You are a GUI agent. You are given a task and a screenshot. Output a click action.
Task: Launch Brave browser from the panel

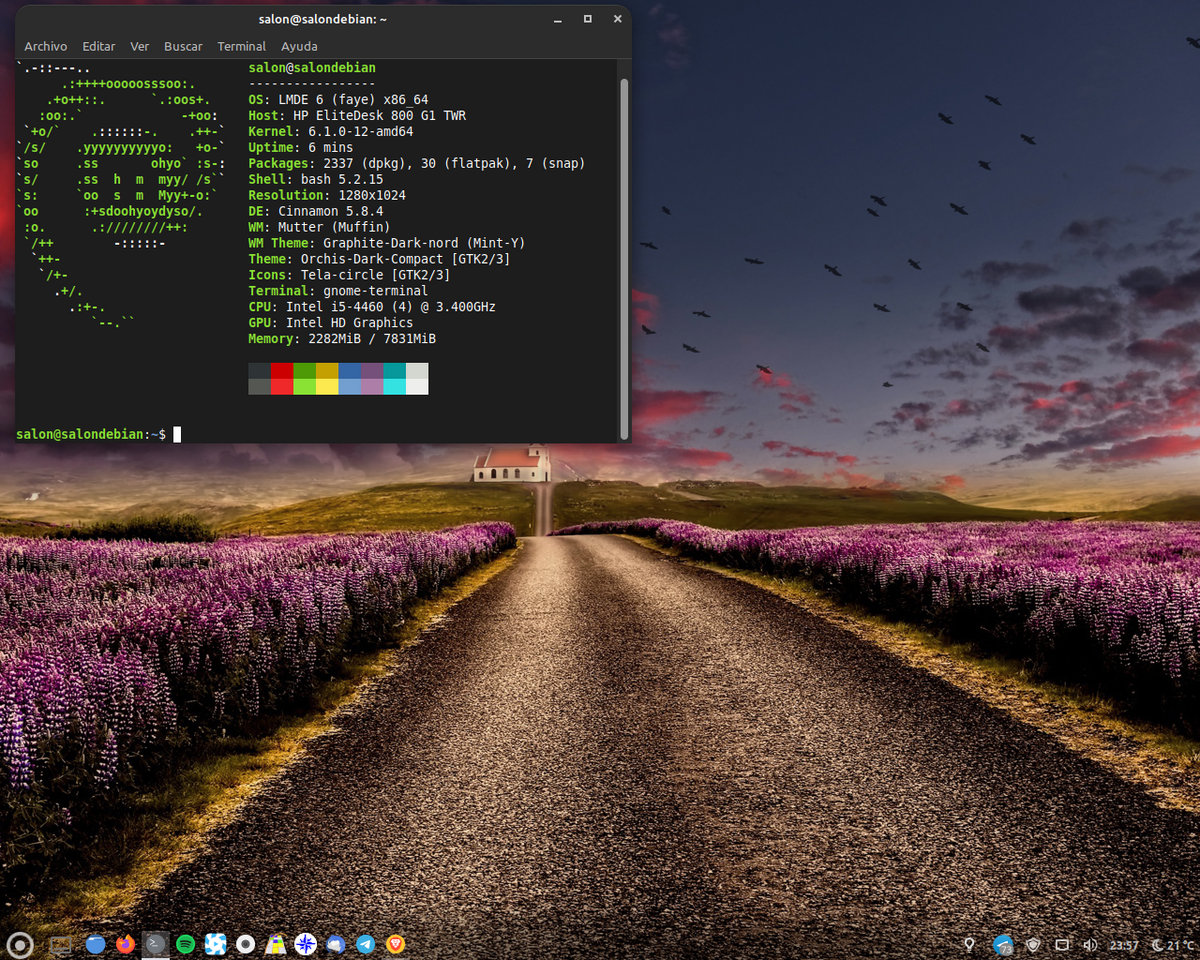(396, 943)
